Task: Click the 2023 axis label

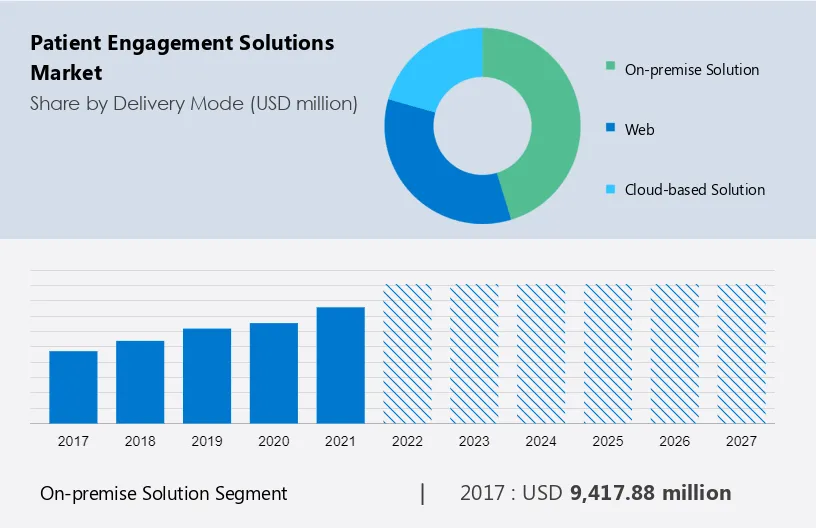Action: (x=474, y=441)
